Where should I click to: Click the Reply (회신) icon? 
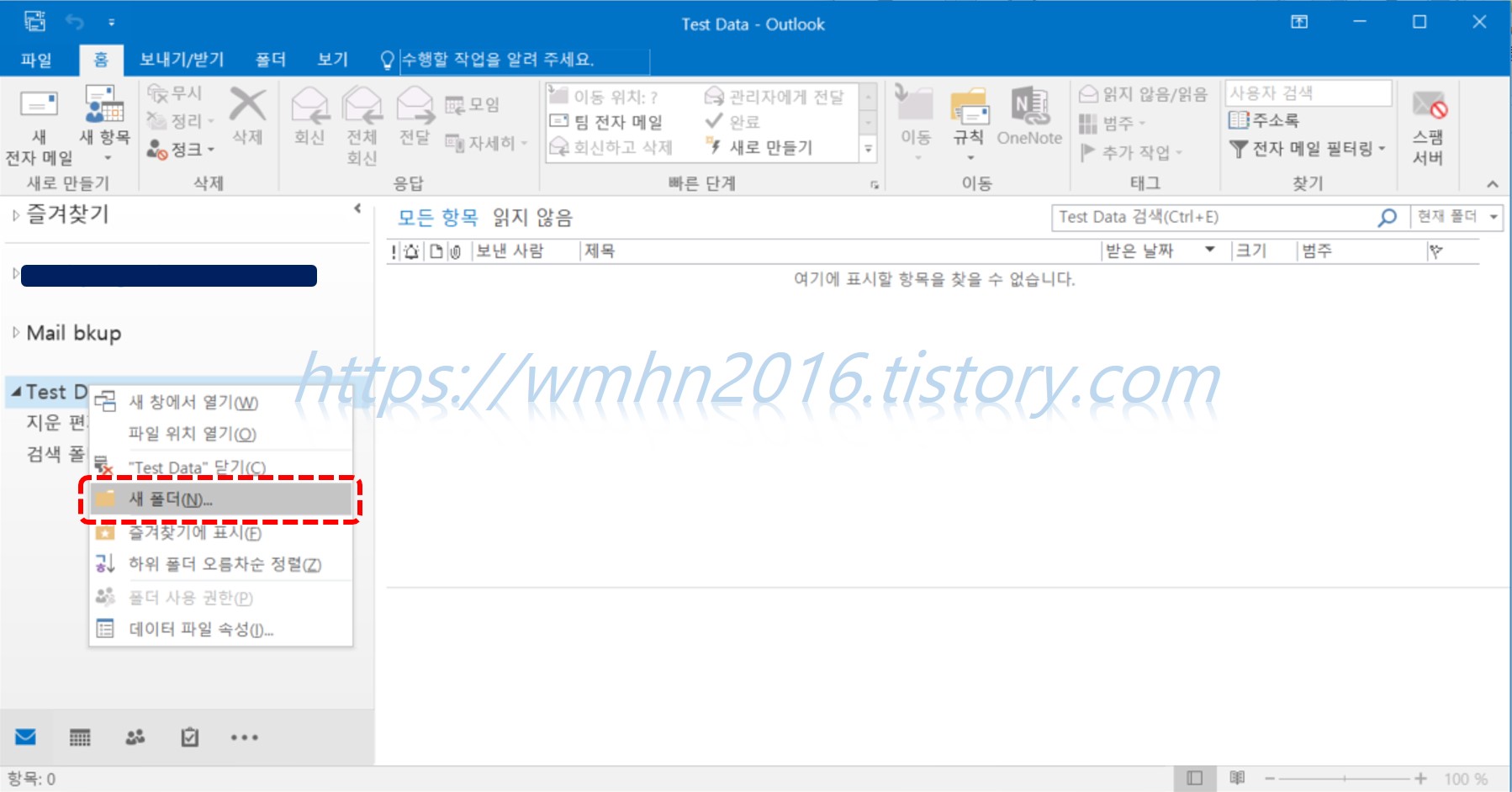[x=309, y=106]
